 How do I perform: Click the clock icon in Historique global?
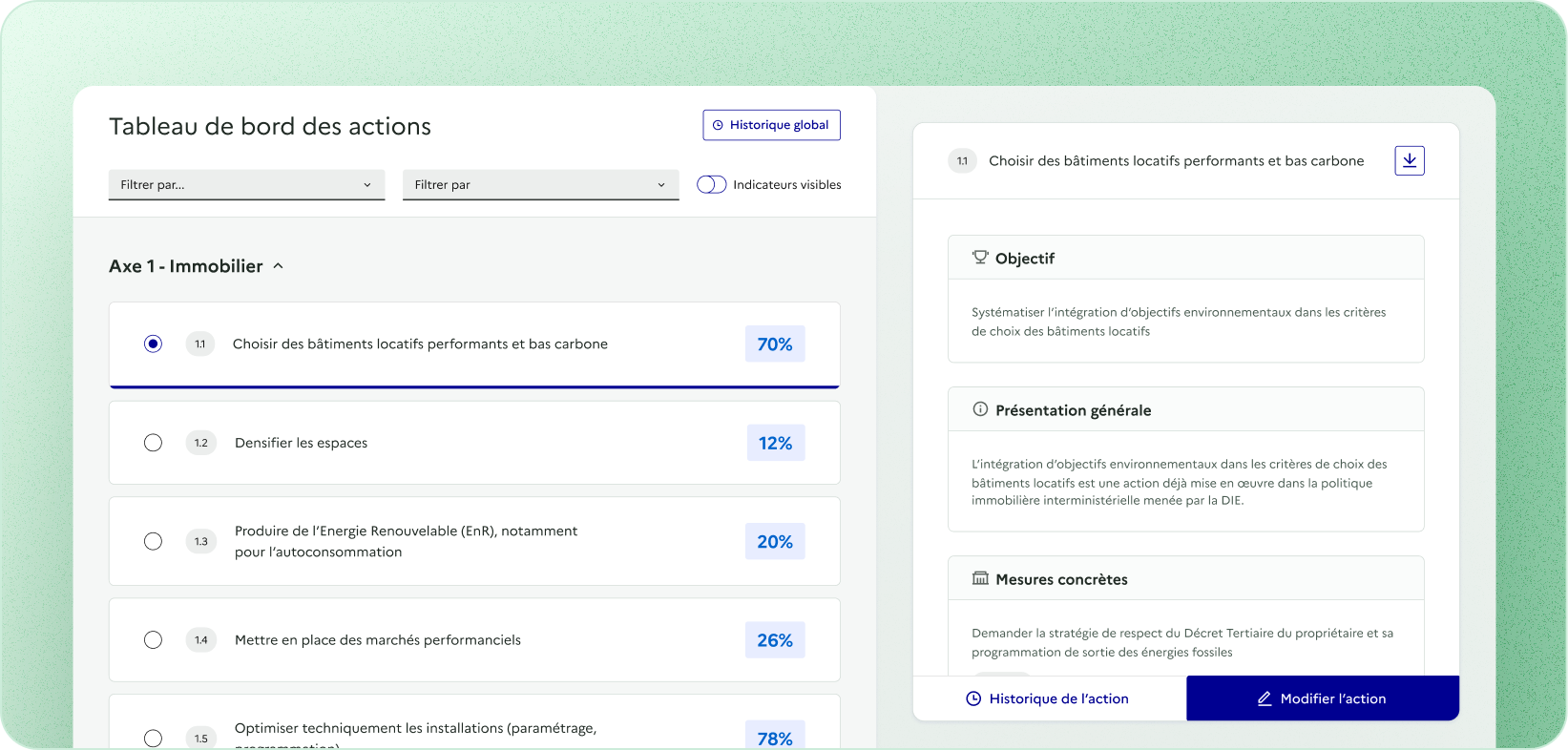point(718,125)
